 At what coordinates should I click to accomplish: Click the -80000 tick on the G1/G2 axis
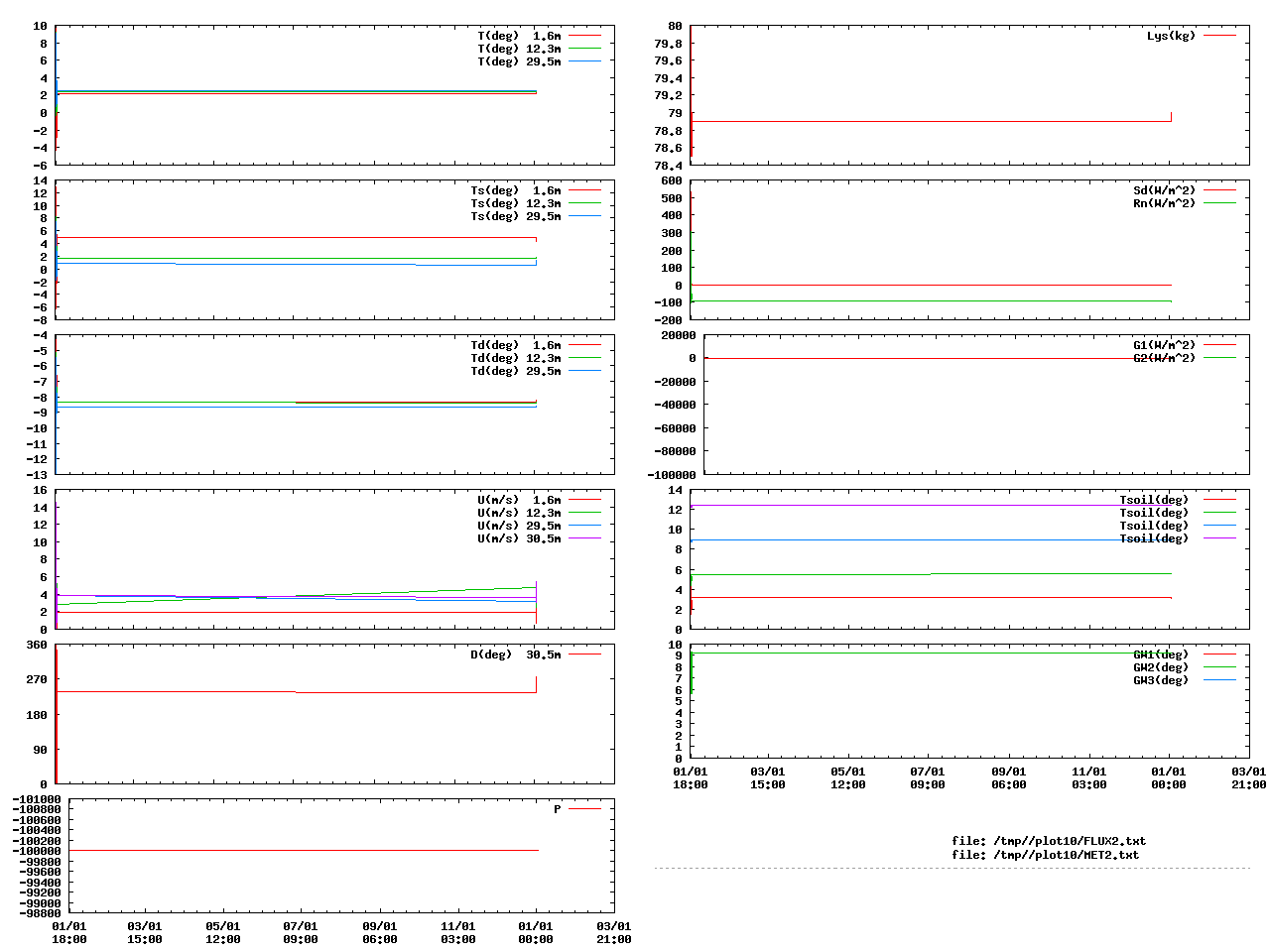click(x=676, y=451)
